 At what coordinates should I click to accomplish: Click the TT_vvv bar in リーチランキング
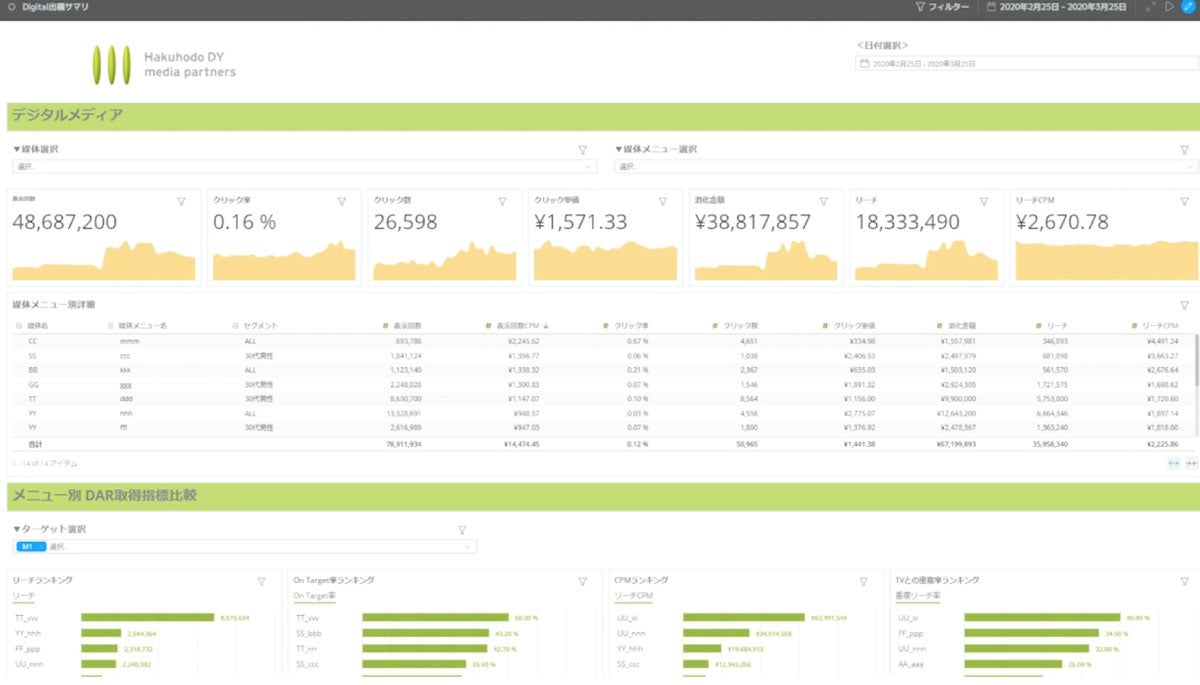[147, 618]
